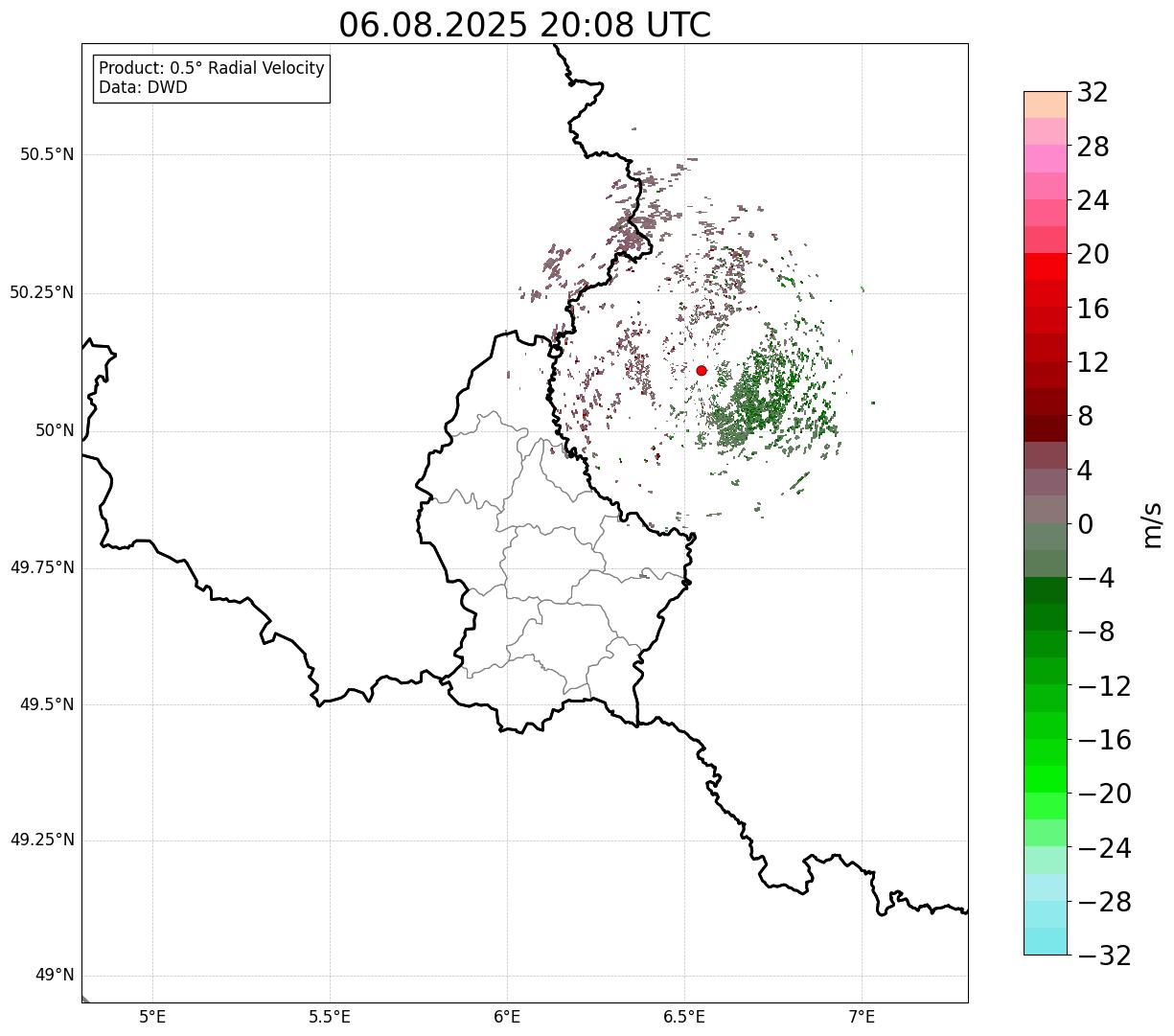Click the colorbar value 12
This screenshot has height=1036, width=1174.
pos(1093,362)
